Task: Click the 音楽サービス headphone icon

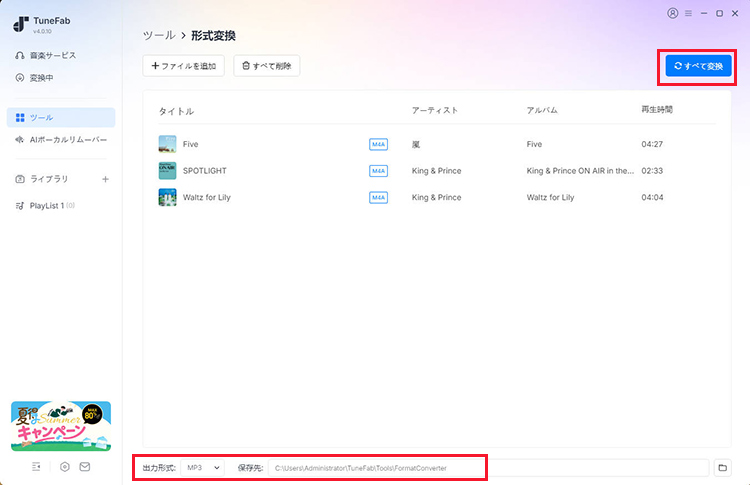Action: [x=20, y=55]
